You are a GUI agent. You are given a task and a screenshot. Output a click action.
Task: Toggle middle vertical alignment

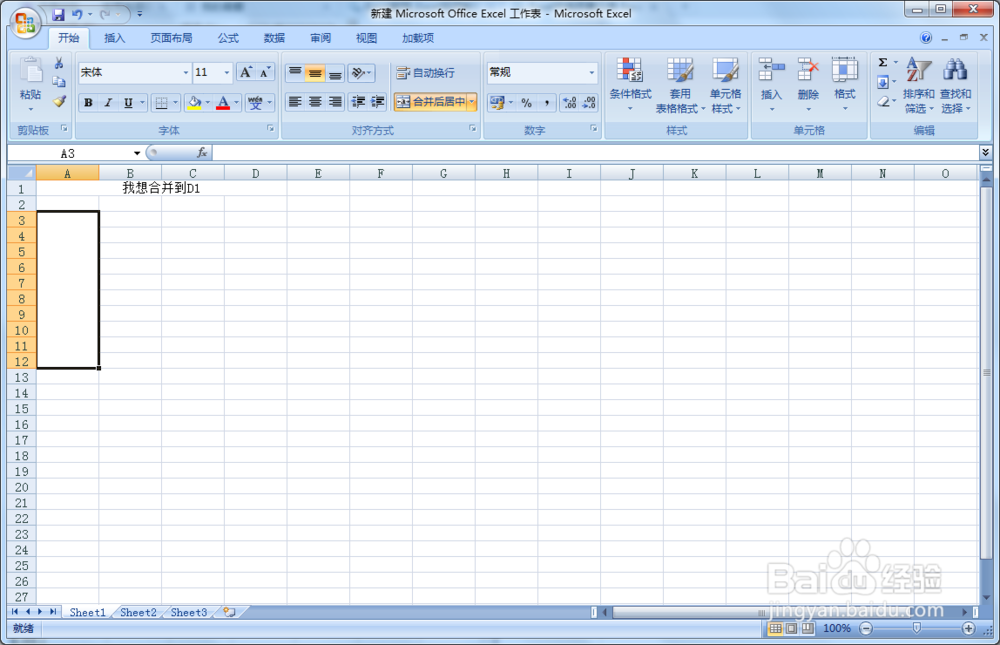click(x=314, y=72)
